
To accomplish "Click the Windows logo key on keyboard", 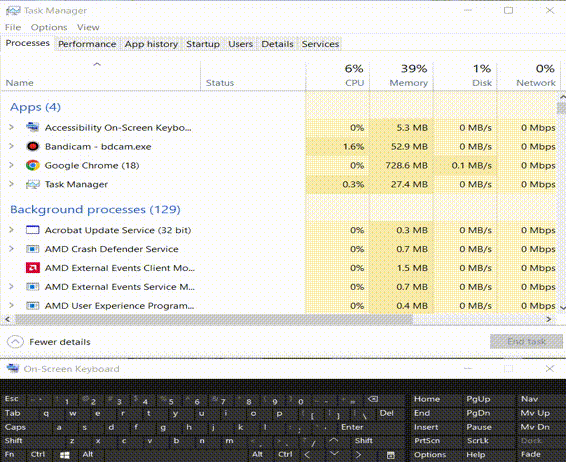I will [x=65, y=455].
